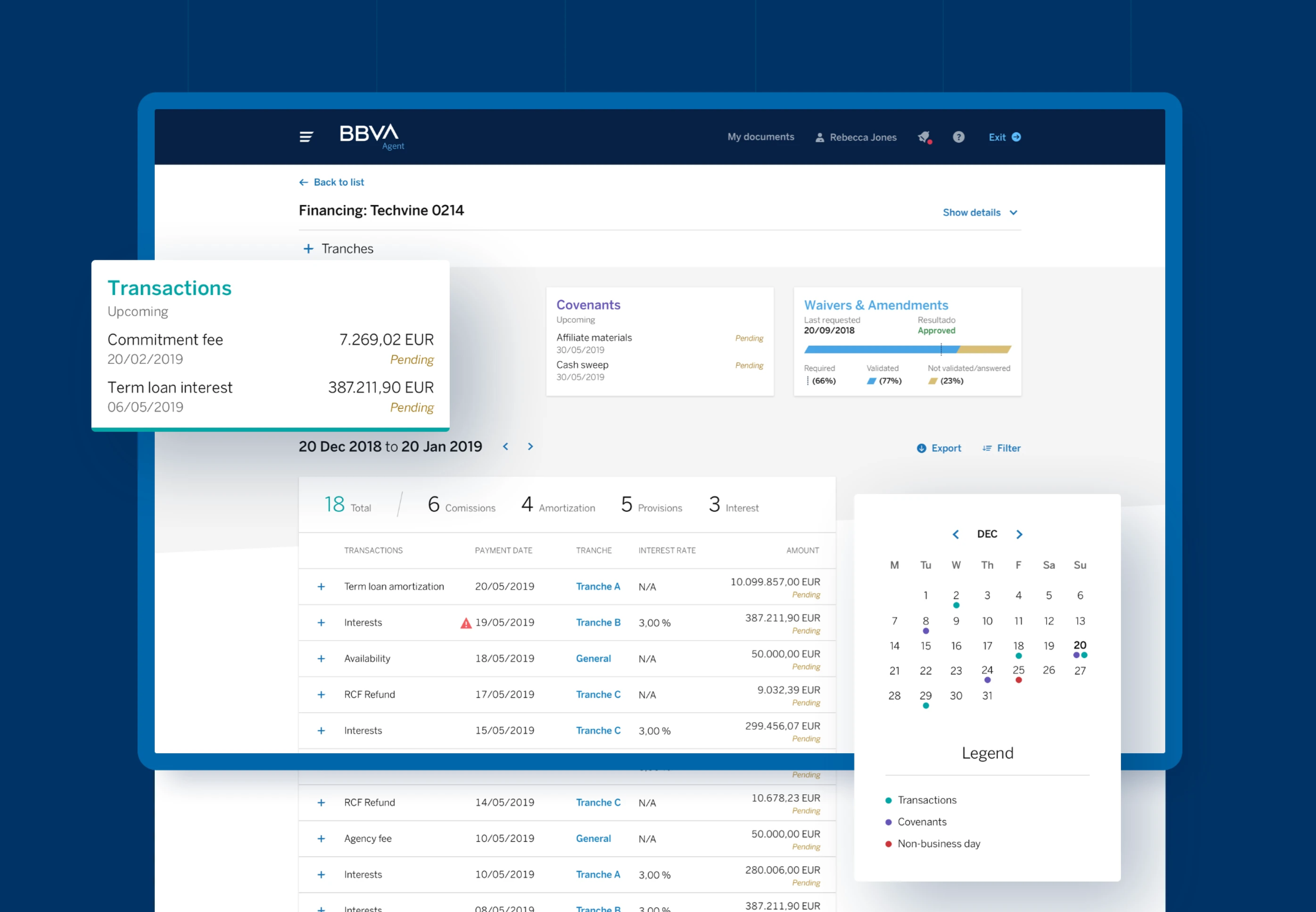Screen dimensions: 1316x912
Task: Select December 8 on the calendar
Action: point(926,621)
